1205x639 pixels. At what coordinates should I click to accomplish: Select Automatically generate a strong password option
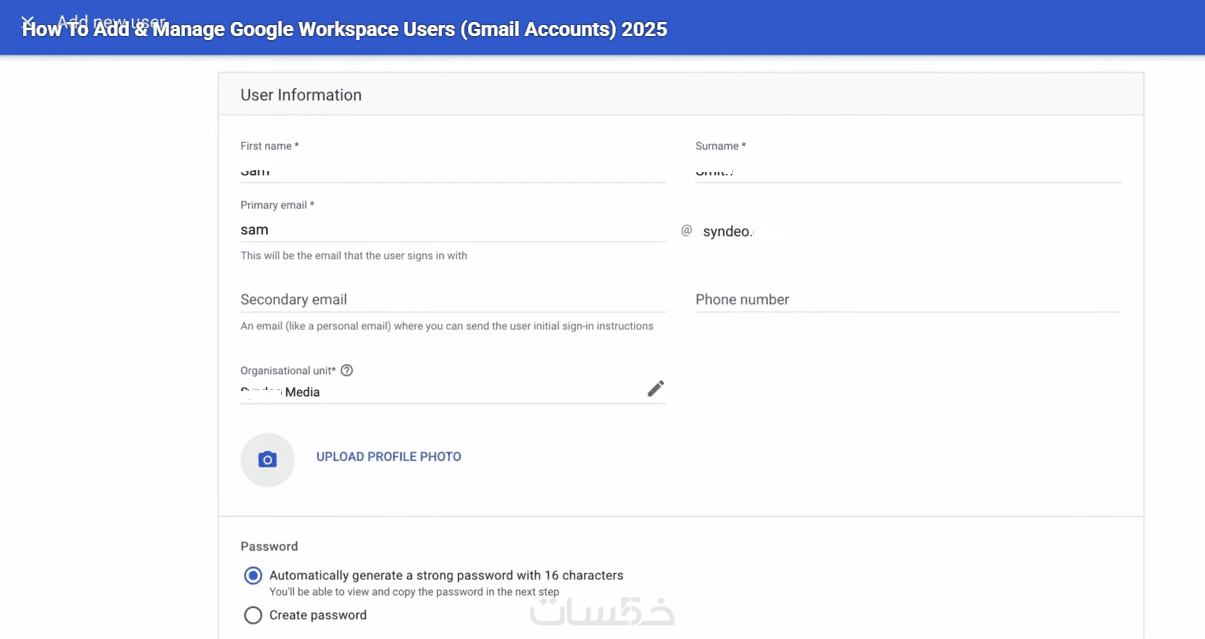pos(253,576)
